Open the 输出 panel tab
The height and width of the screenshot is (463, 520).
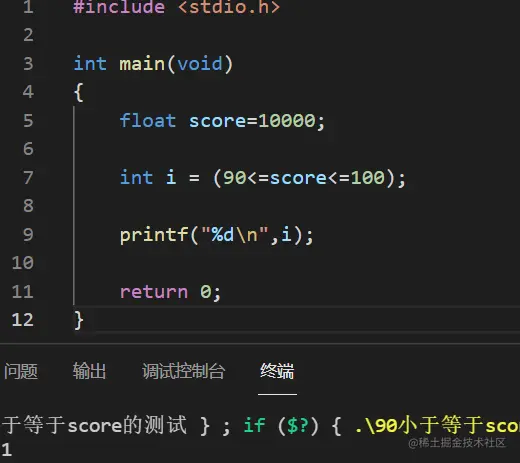[x=89, y=371]
